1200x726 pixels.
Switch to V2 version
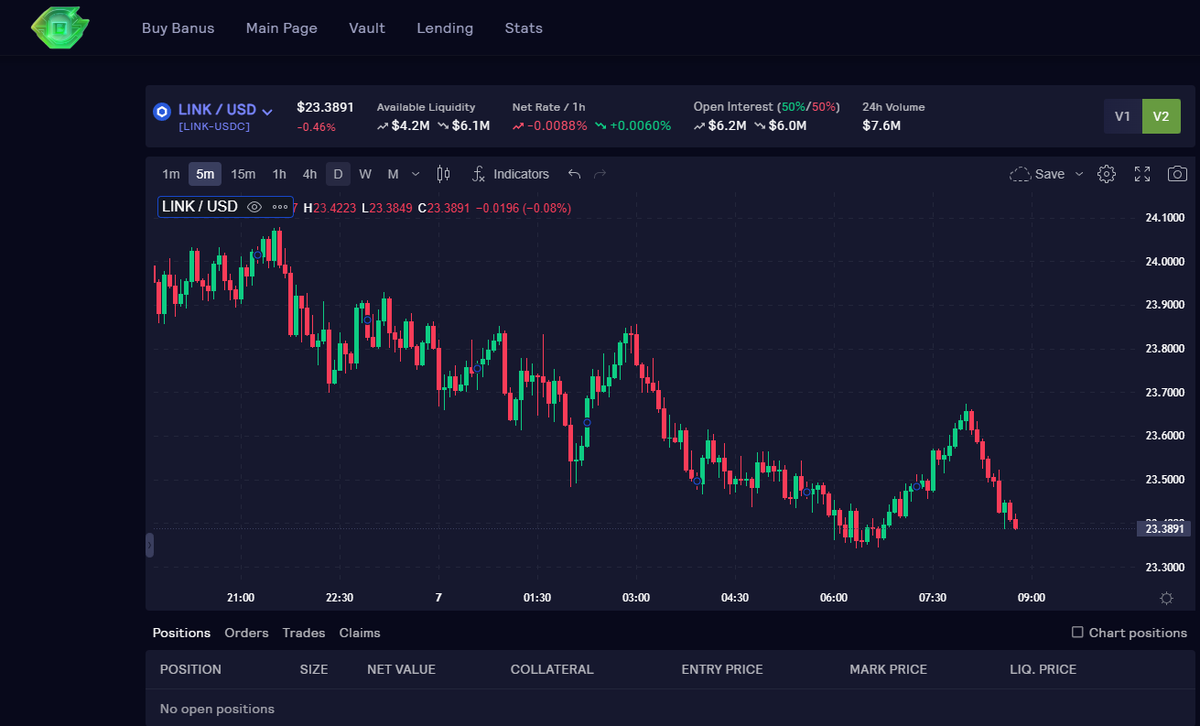click(1161, 116)
